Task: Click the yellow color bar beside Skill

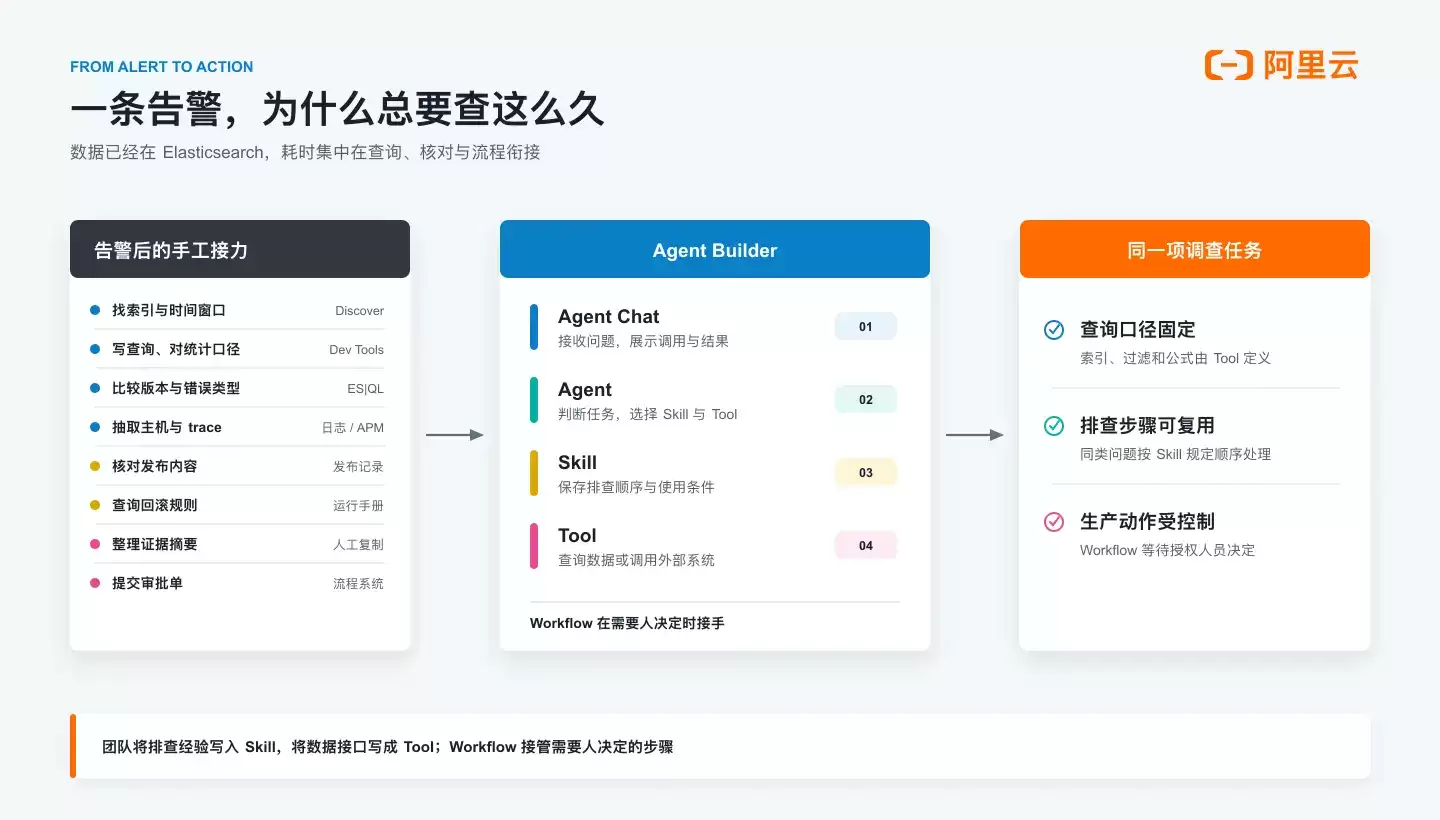Action: [534, 473]
